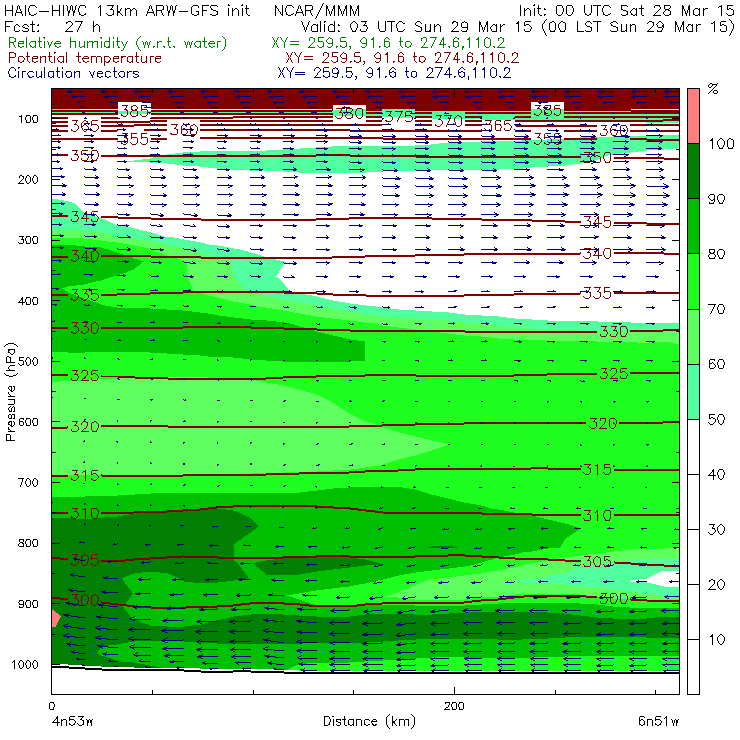Click the '4n53w' start location label
Viewport: 740px width, 740px height.
pos(72,722)
